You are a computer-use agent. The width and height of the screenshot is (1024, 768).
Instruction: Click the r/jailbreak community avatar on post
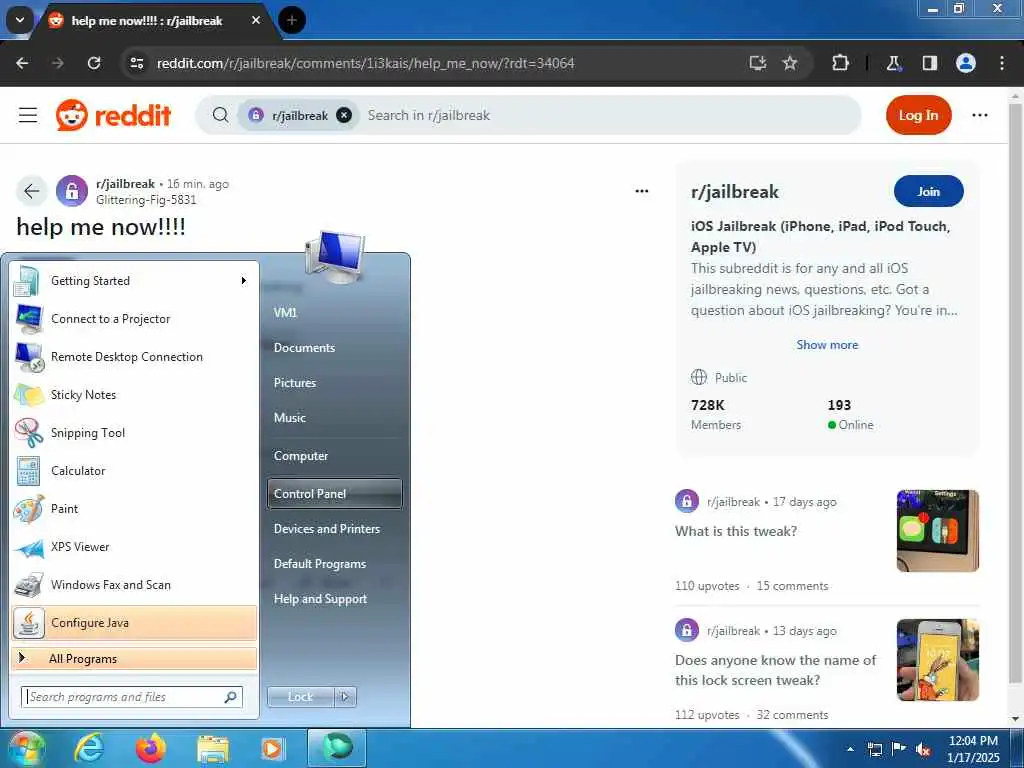point(72,191)
